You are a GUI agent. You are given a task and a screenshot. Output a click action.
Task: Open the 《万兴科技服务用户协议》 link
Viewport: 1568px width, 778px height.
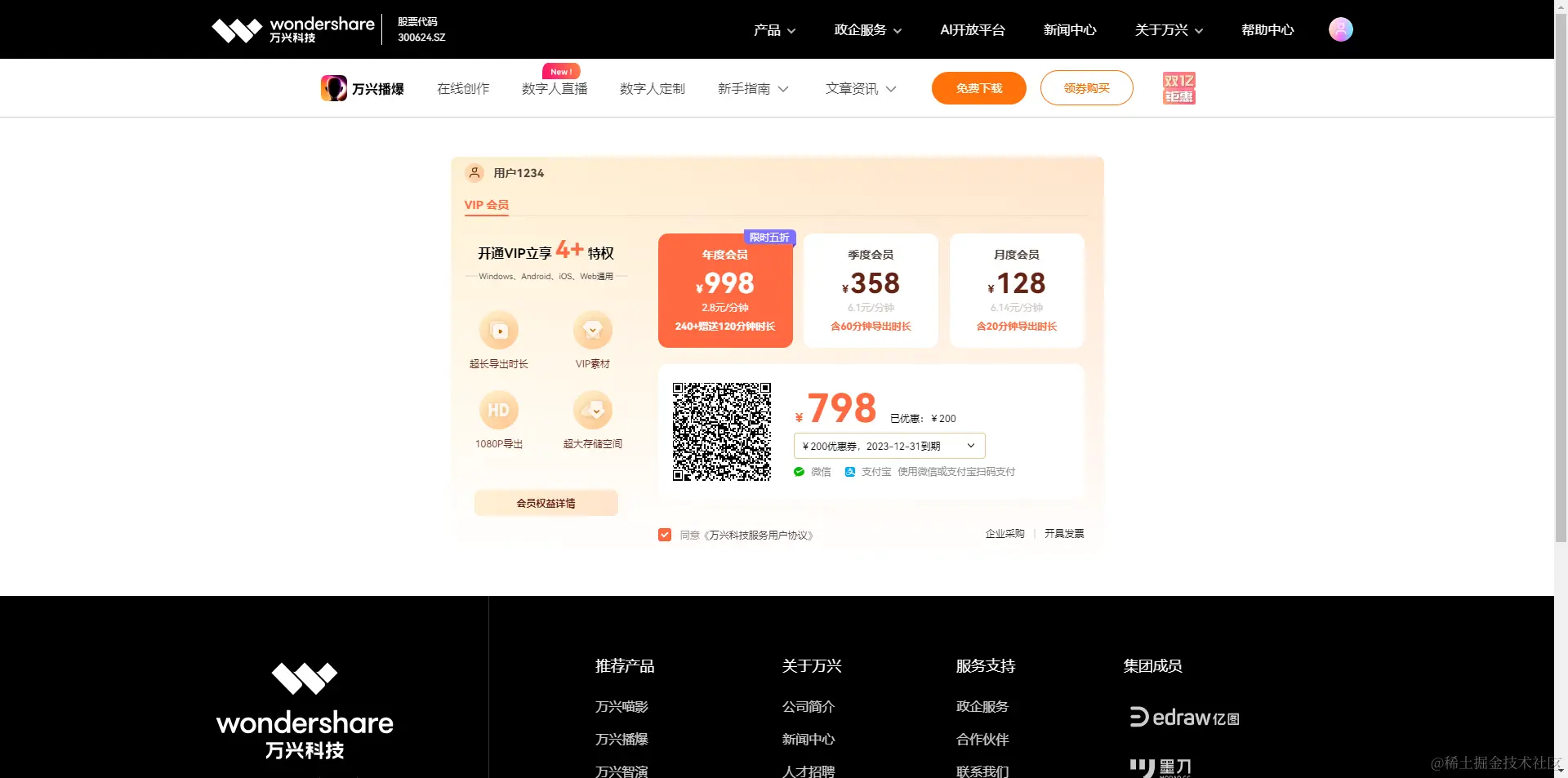click(759, 536)
